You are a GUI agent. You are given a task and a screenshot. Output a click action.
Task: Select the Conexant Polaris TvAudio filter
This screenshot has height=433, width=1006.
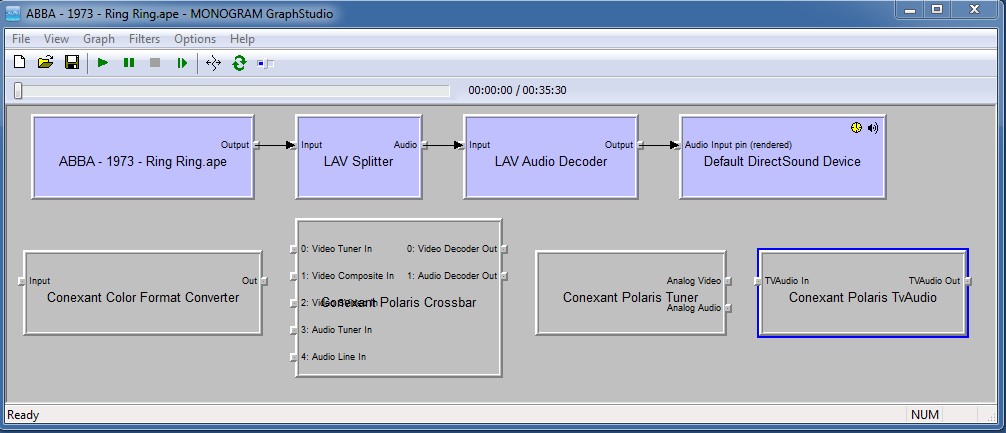point(862,293)
